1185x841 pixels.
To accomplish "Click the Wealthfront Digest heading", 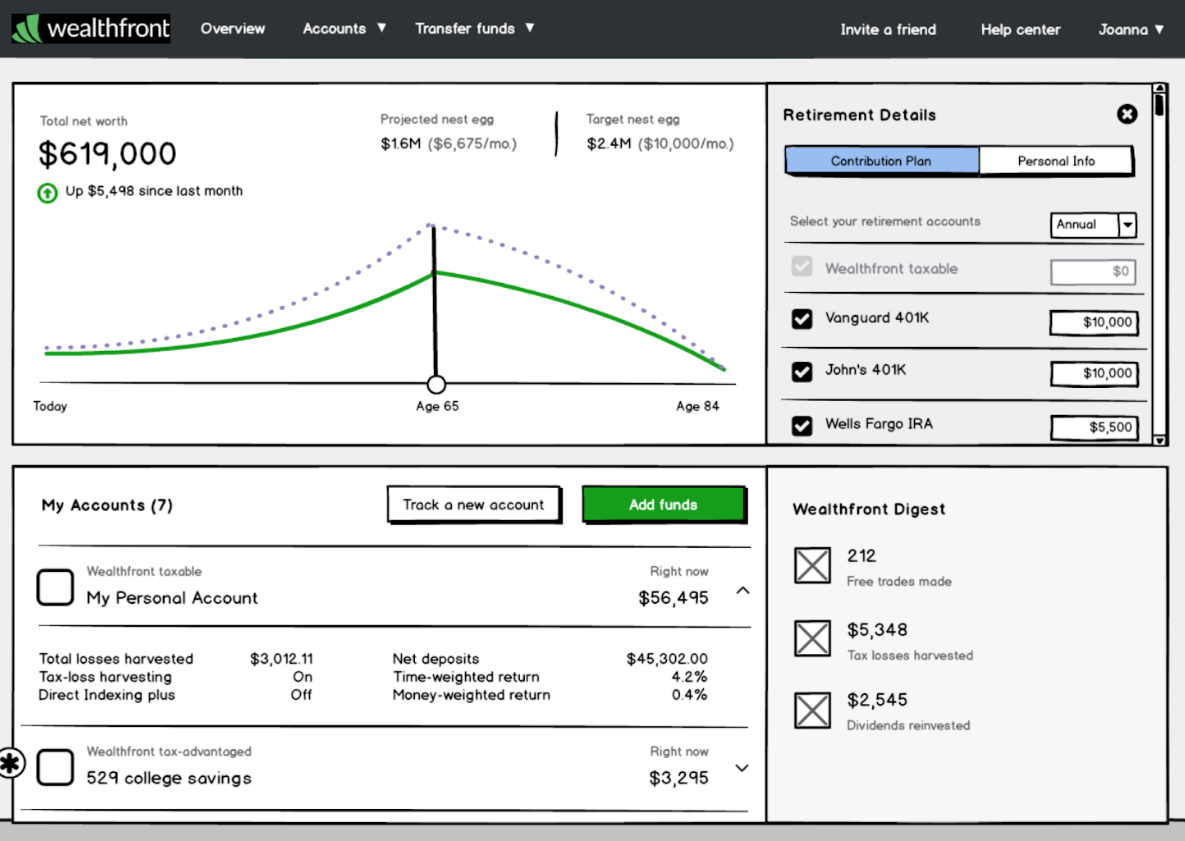I will click(869, 509).
